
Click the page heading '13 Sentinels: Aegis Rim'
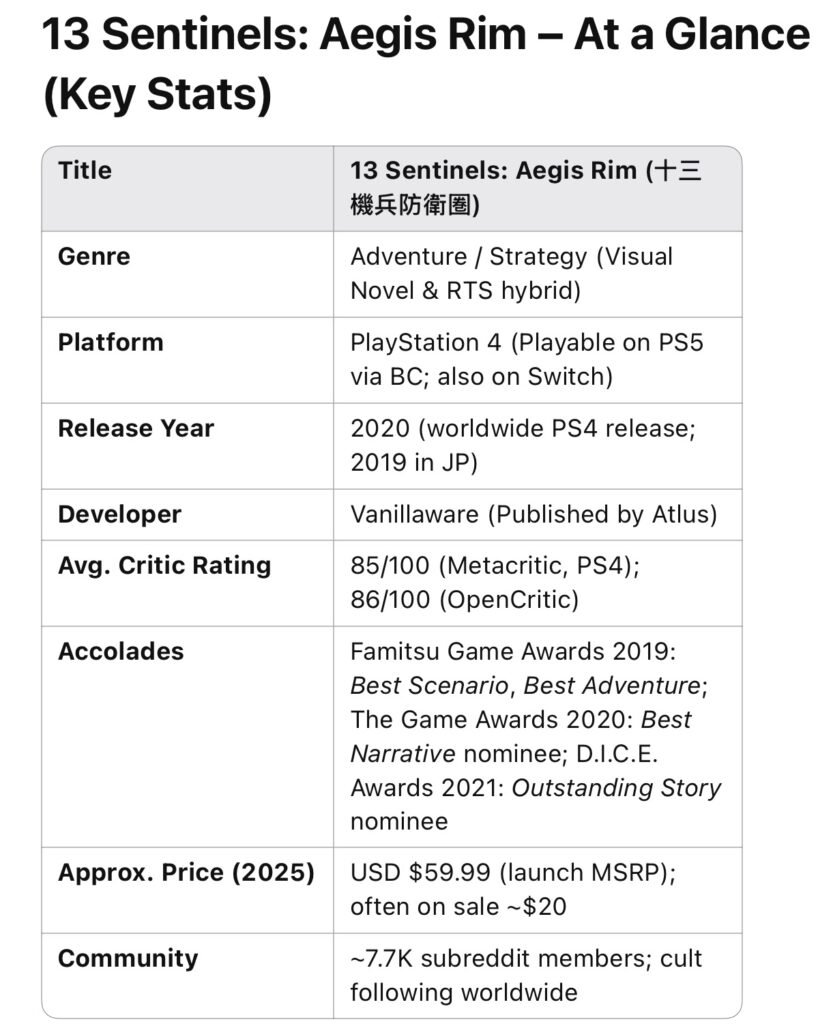click(284, 34)
